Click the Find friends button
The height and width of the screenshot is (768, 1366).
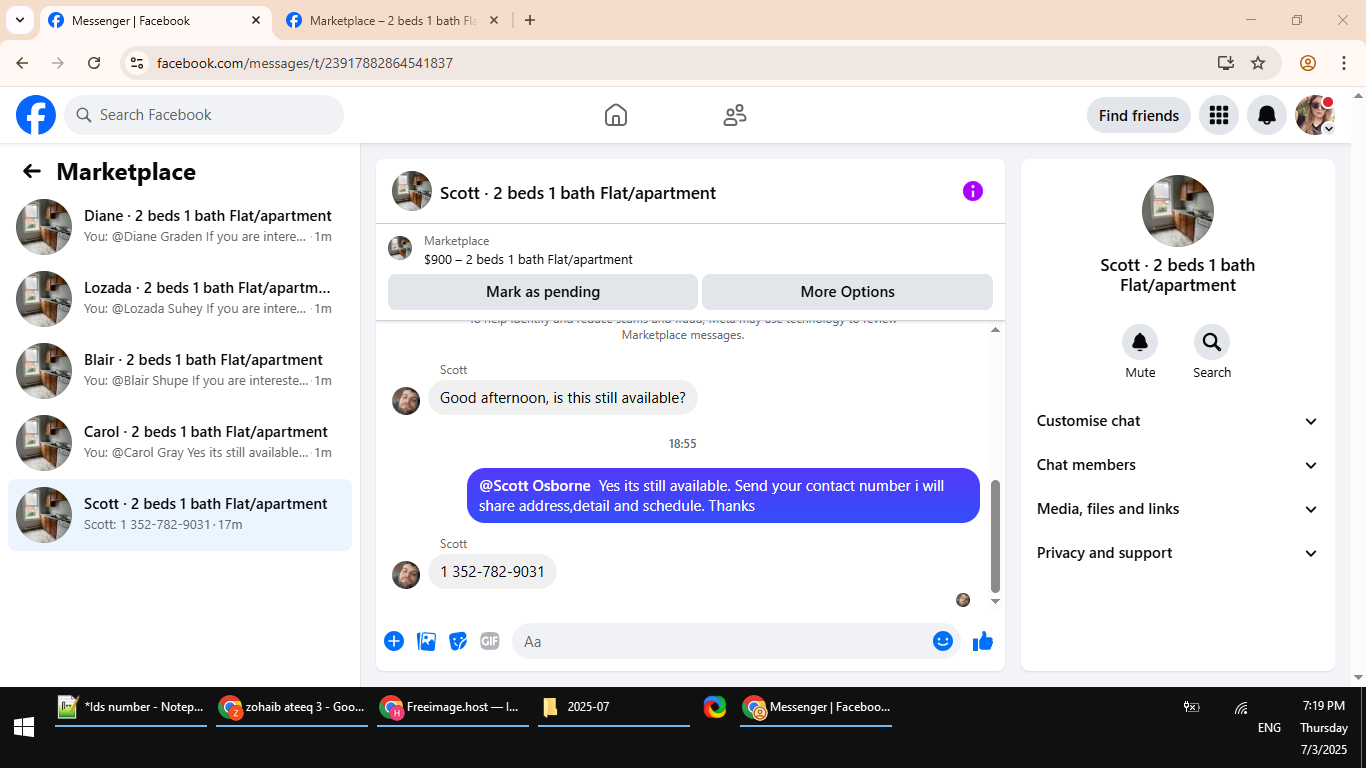(x=1139, y=115)
